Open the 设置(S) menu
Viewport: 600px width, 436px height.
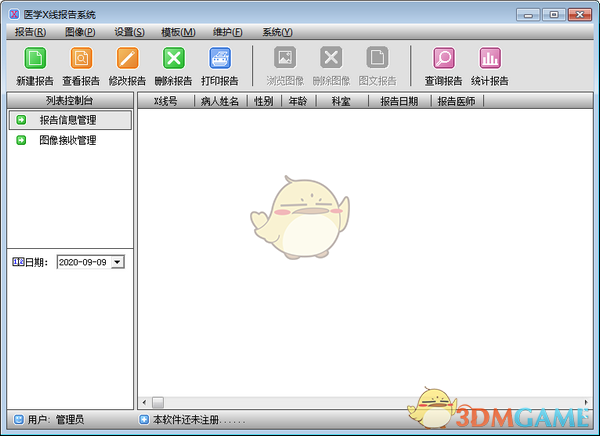coord(129,32)
